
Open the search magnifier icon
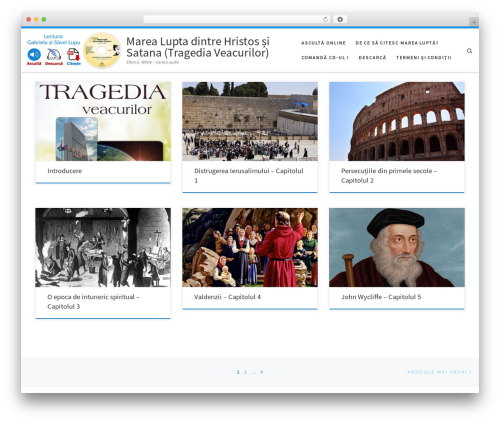(x=469, y=51)
